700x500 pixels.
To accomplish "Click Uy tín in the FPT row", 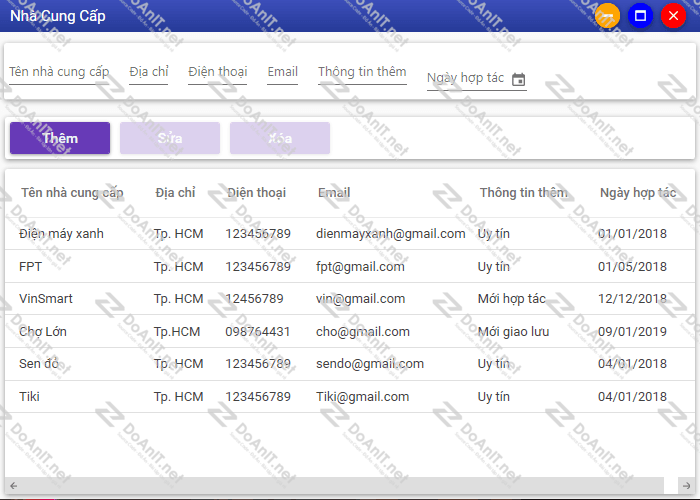I will coord(494,267).
